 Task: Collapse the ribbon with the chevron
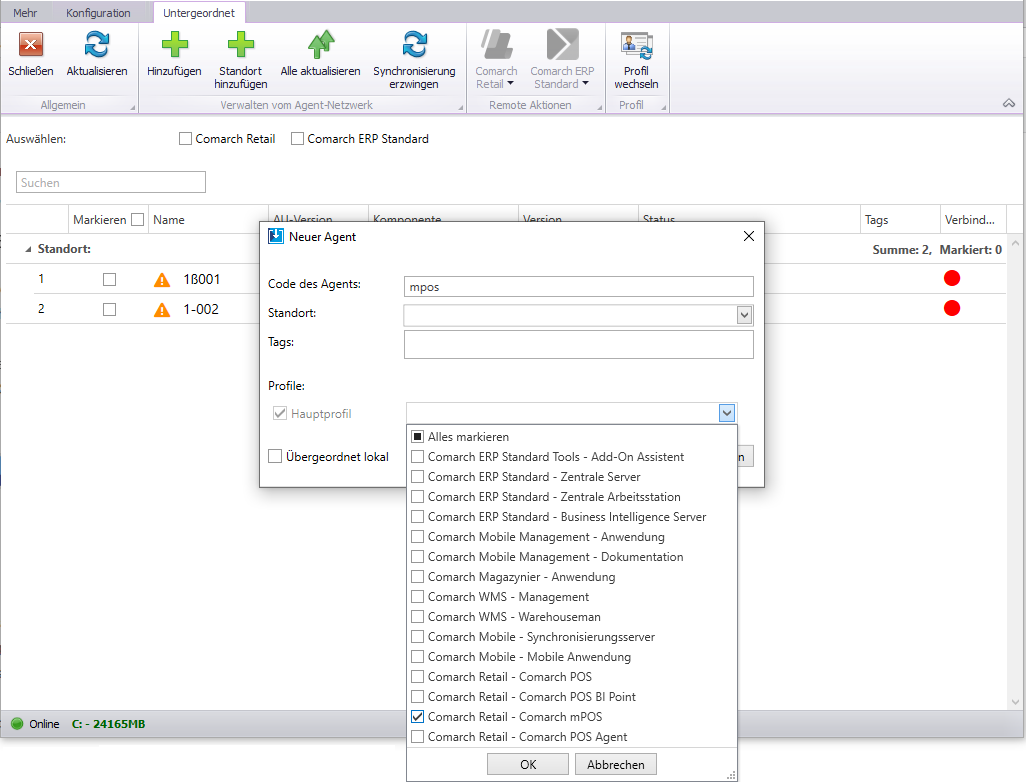click(1009, 103)
